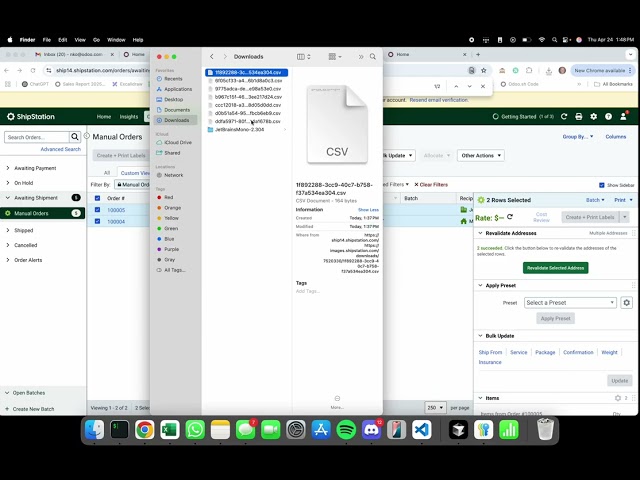640x480 pixels.
Task: Open the ShipStation account user icon
Action: [623, 117]
